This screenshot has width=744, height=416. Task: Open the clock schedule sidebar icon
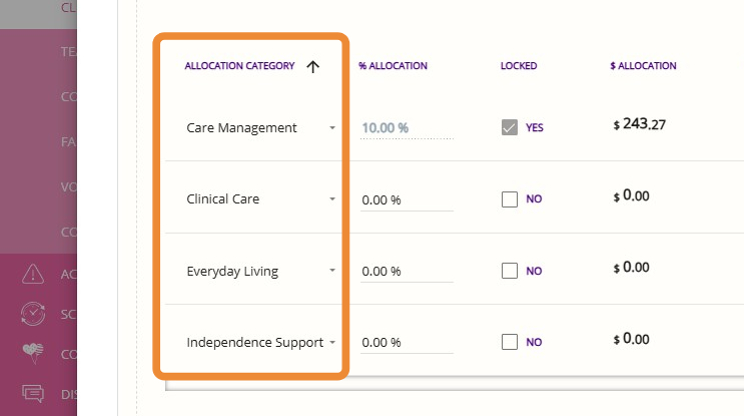click(x=33, y=313)
